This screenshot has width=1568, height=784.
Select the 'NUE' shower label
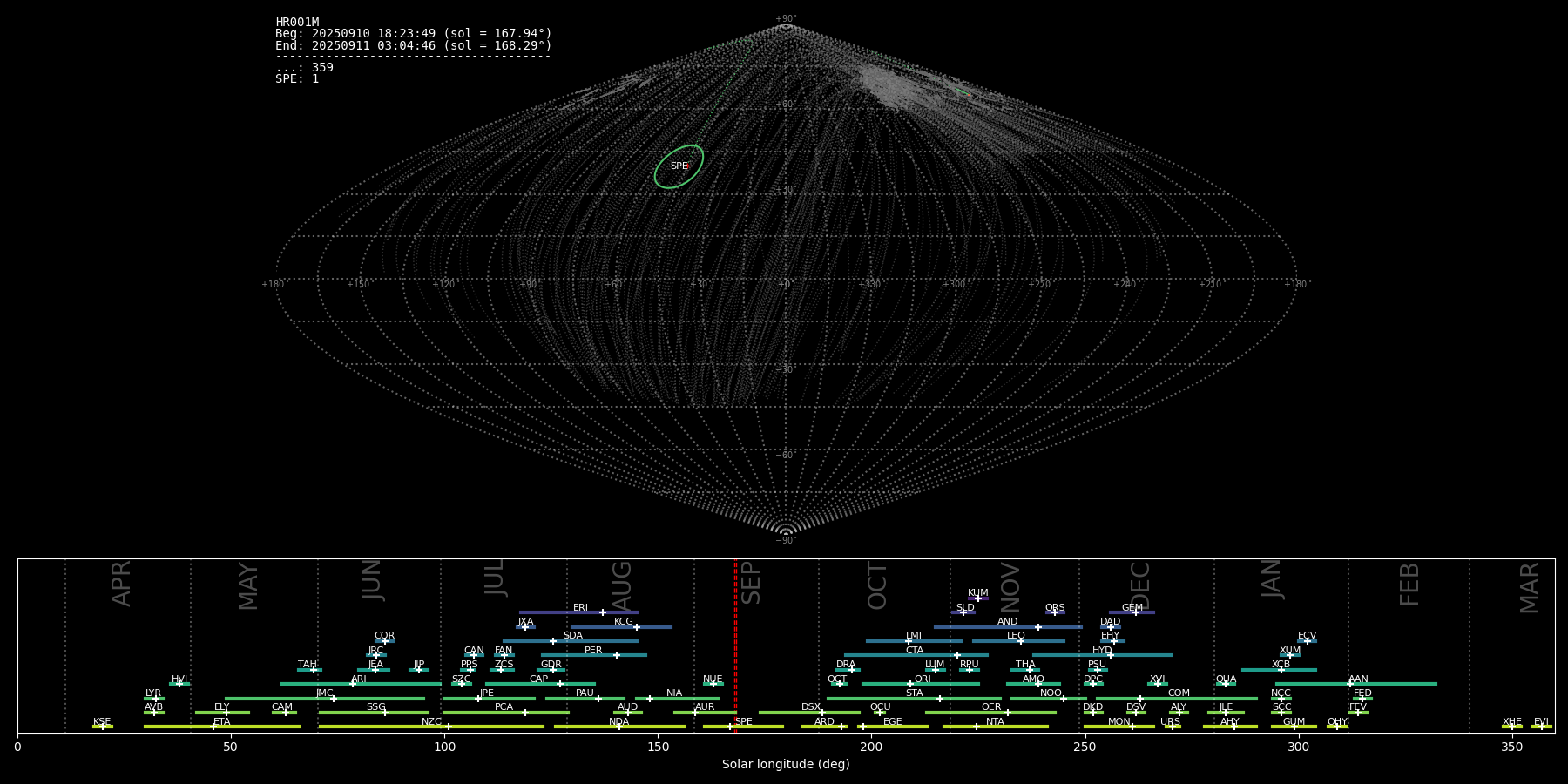point(713,679)
